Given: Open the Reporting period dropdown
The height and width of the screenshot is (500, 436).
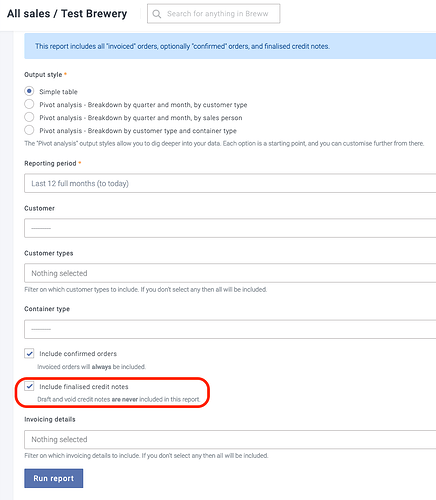Looking at the screenshot, I should [230, 183].
